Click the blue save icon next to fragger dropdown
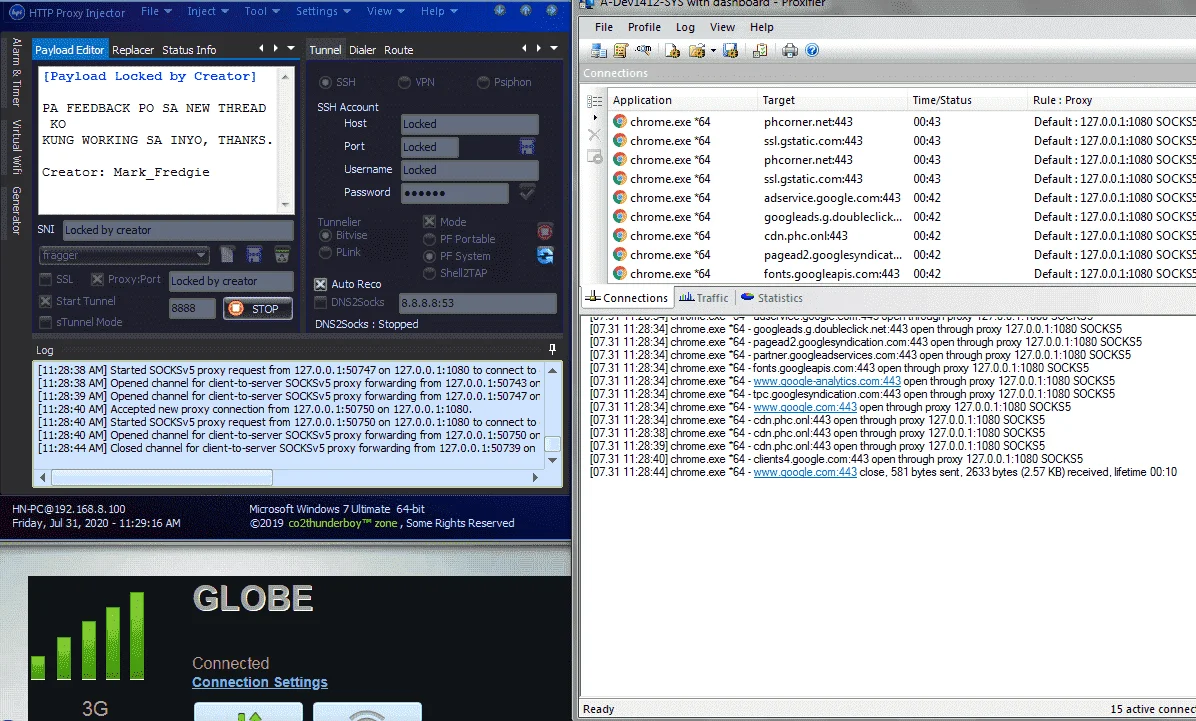 254,254
